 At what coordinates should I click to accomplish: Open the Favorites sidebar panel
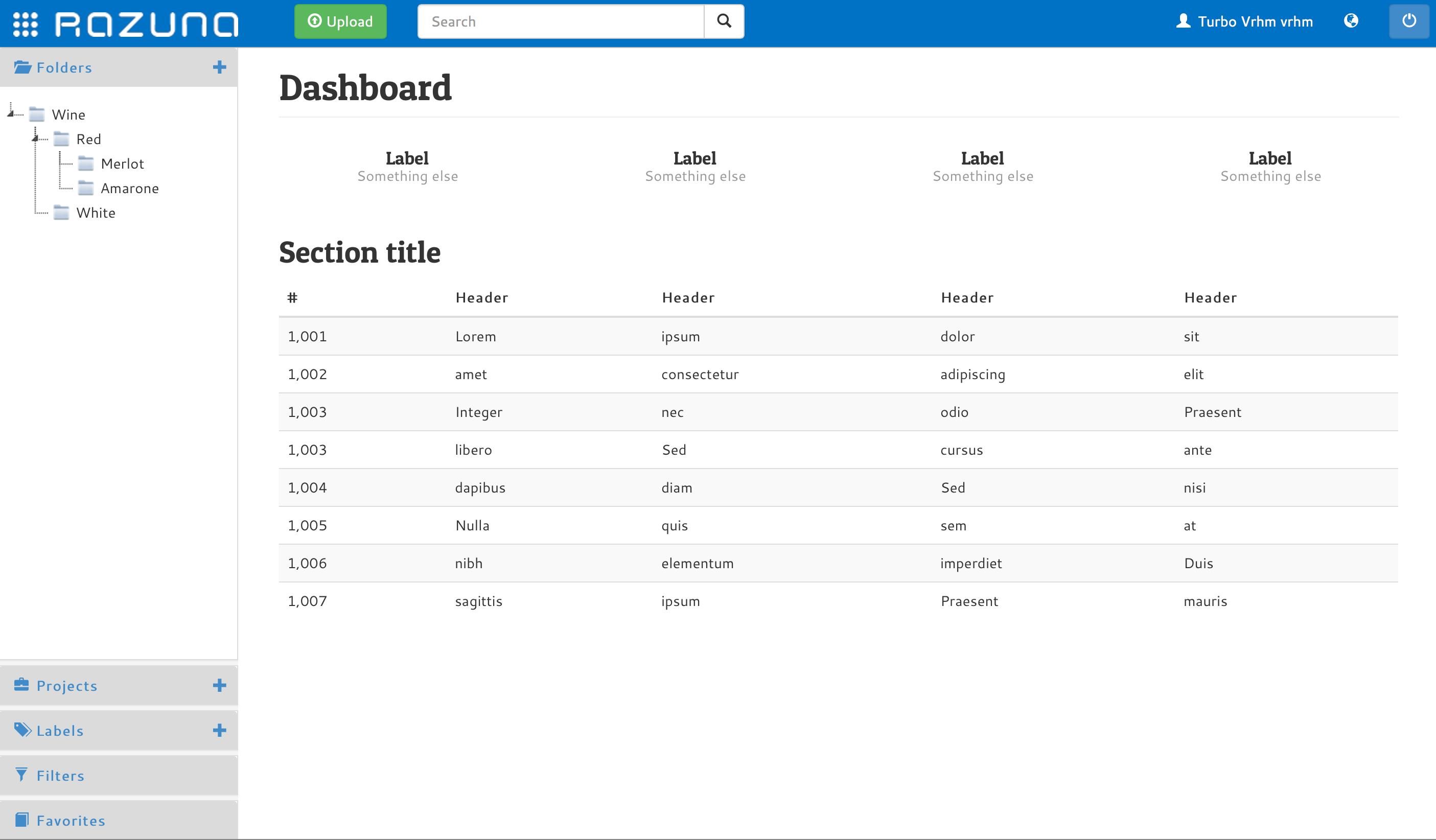(x=71, y=821)
